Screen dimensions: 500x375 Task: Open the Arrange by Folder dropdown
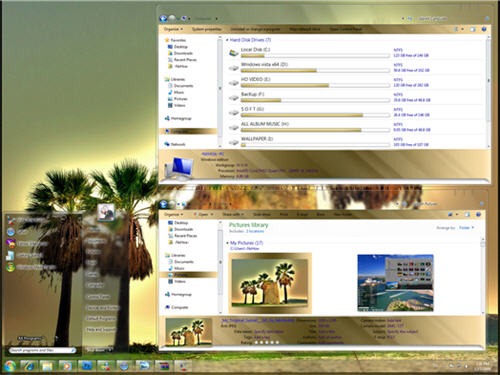(x=466, y=228)
